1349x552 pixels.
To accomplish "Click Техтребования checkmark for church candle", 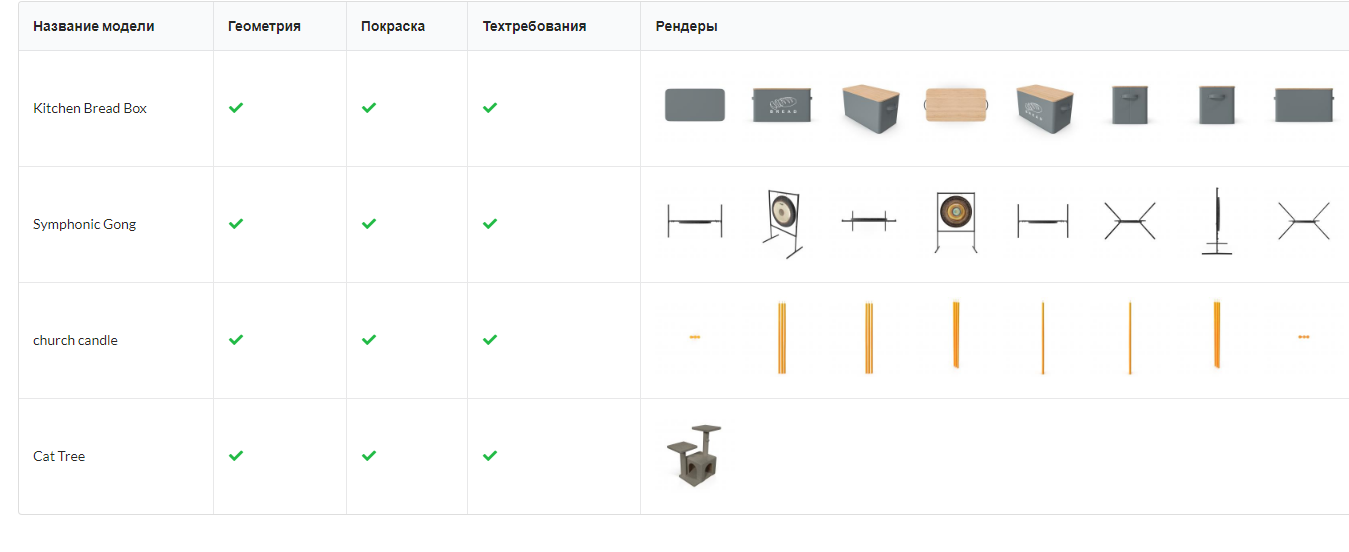I will [490, 340].
